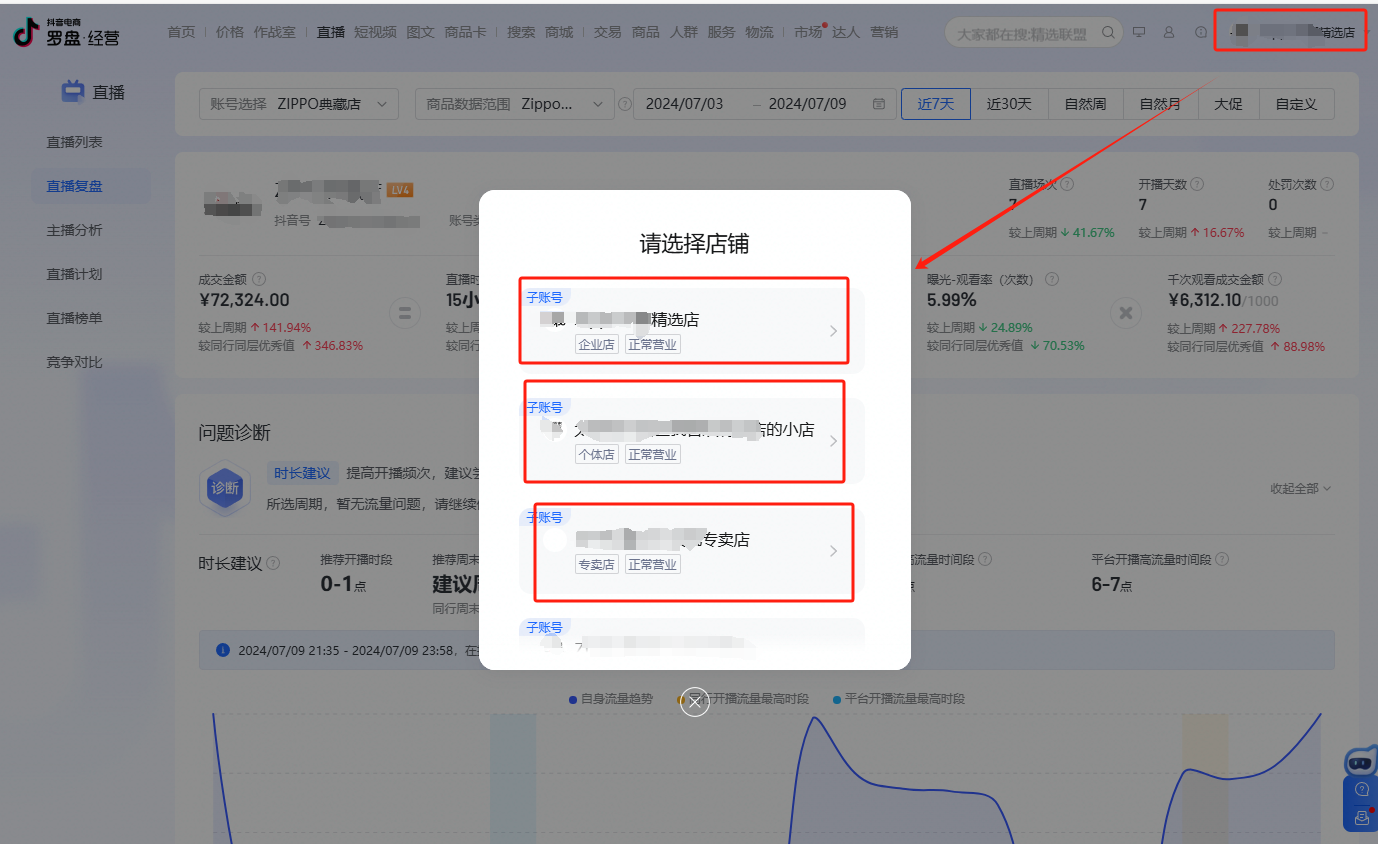Click the help icon next to 开播天数
Screen dimensions: 1378x844
[1197, 185]
